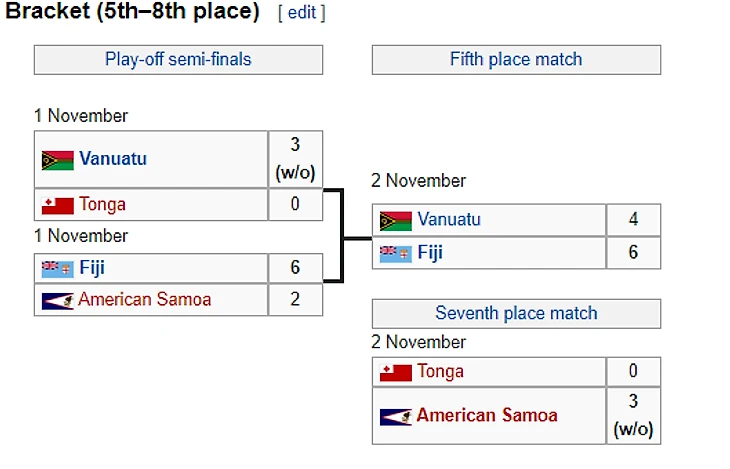Open the bold Fiji link in the semi-finals
This screenshot has height=469, width=730.
point(92,268)
